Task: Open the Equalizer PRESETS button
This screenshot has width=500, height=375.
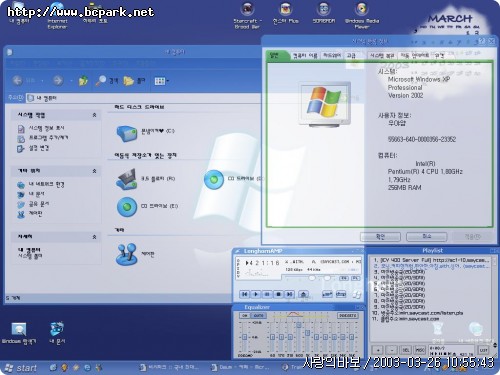Action: [347, 315]
